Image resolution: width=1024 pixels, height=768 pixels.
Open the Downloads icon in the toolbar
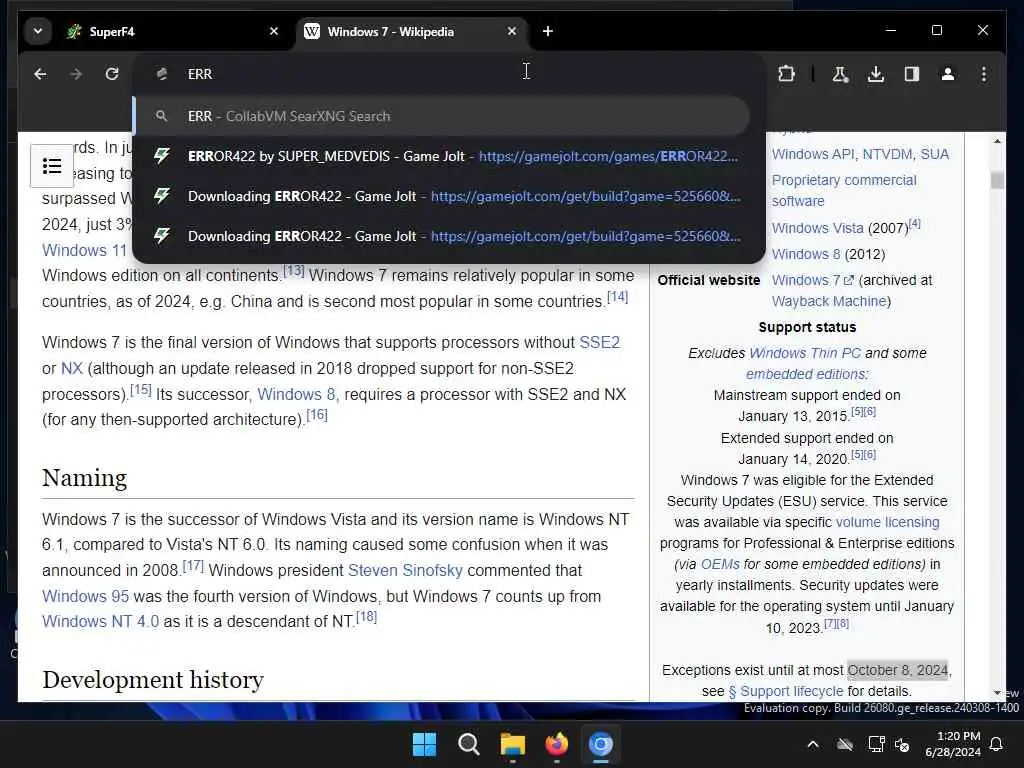[876, 74]
